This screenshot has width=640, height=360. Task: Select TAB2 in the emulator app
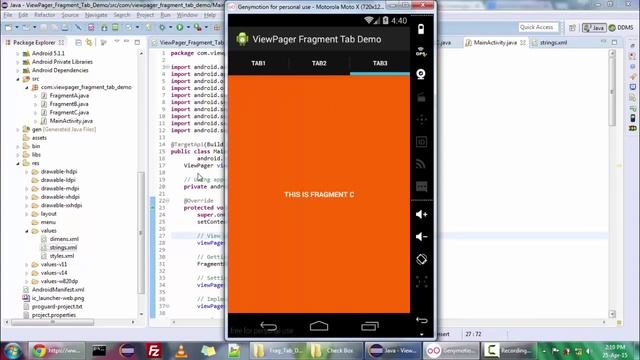coord(319,63)
